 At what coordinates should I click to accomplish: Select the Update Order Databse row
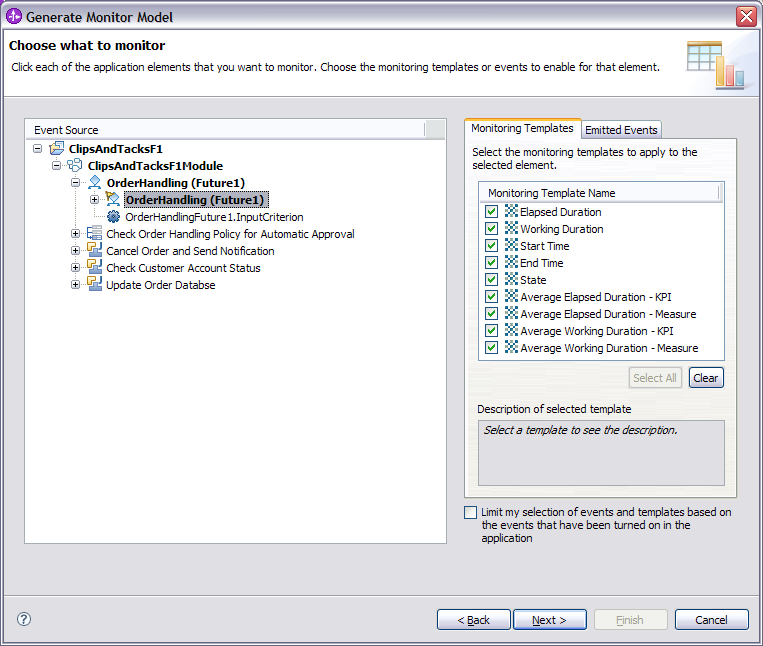click(x=161, y=285)
